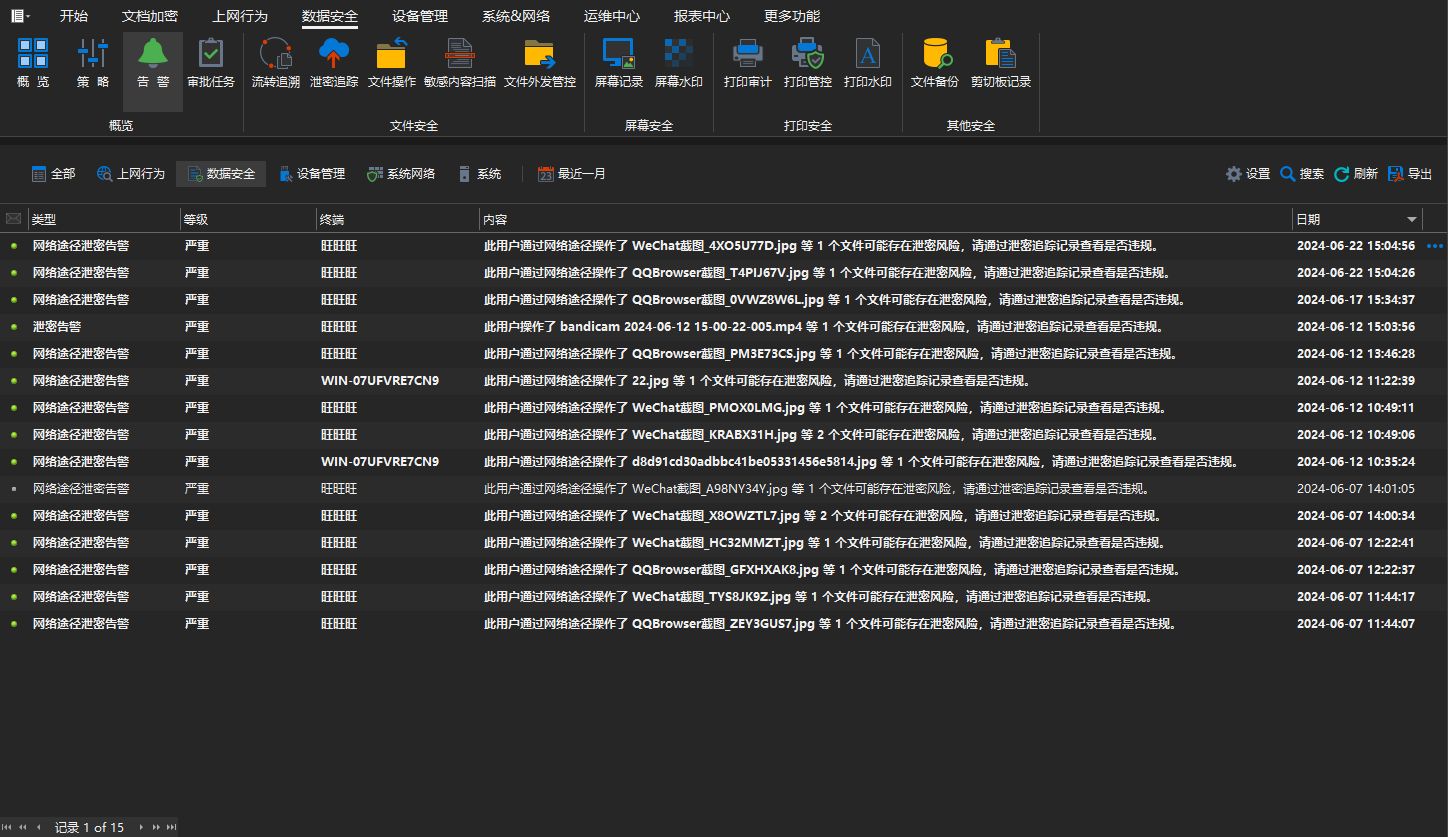Click the 导出 export button
This screenshot has height=837, width=1448.
pos(1410,174)
